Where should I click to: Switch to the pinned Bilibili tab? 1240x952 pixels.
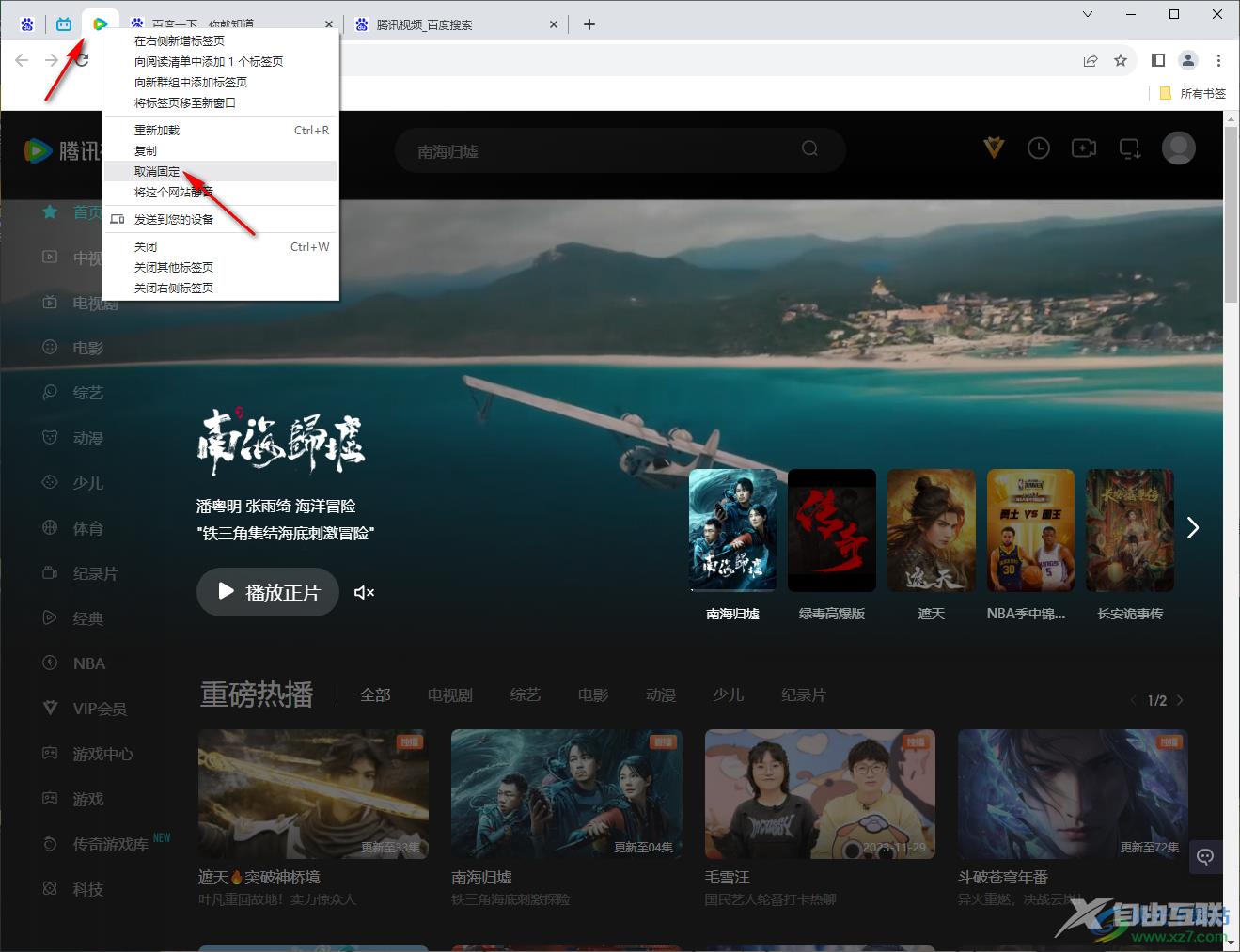64,24
